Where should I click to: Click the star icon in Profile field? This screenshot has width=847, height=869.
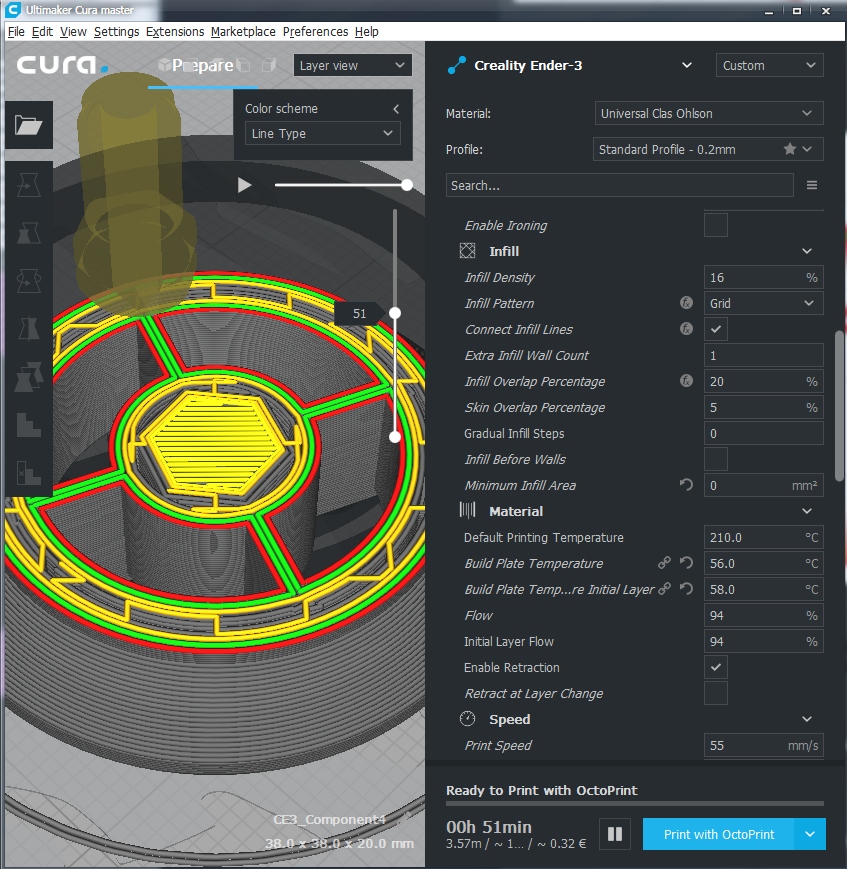(x=790, y=149)
